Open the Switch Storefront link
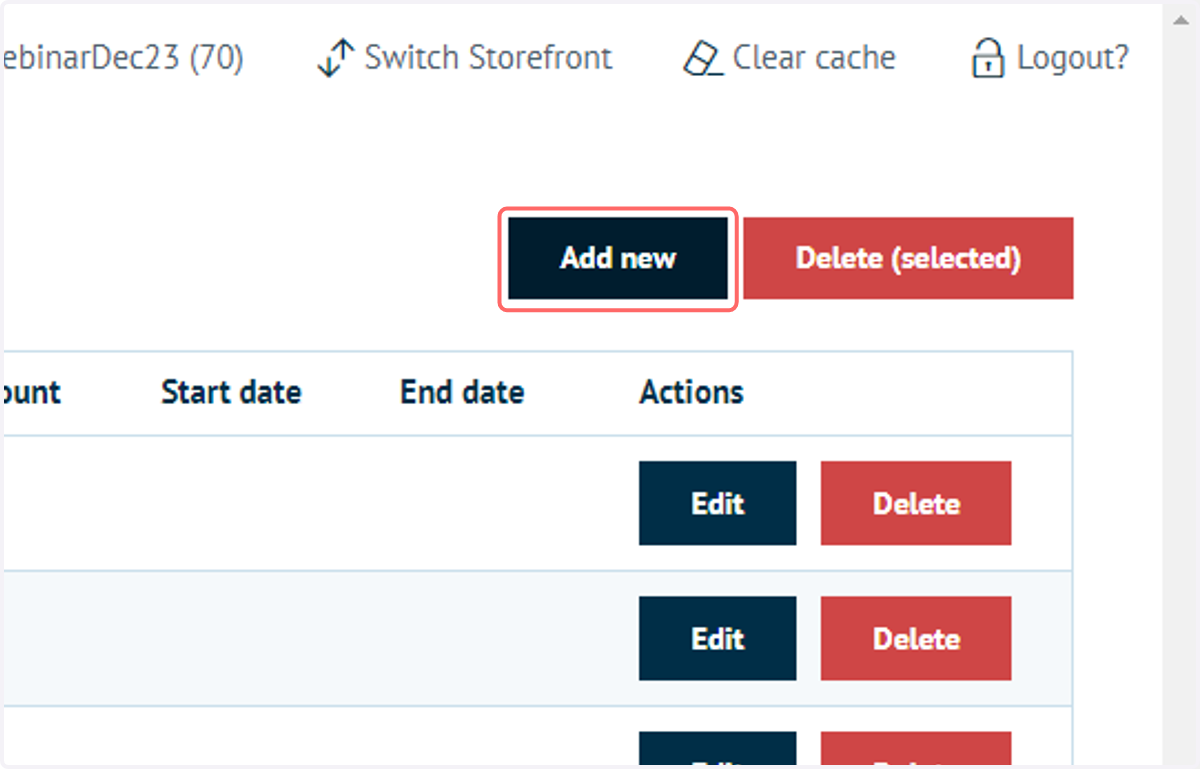Screen dimensions: 1200x769 point(465,58)
